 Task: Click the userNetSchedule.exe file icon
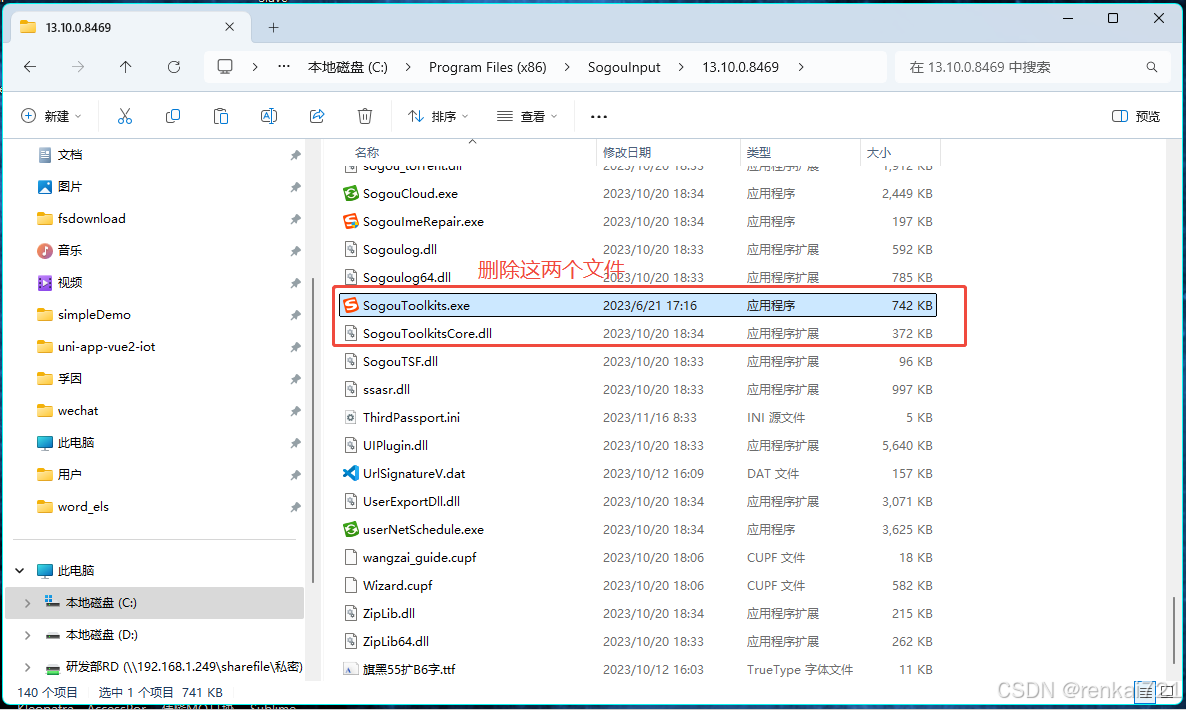tap(350, 529)
